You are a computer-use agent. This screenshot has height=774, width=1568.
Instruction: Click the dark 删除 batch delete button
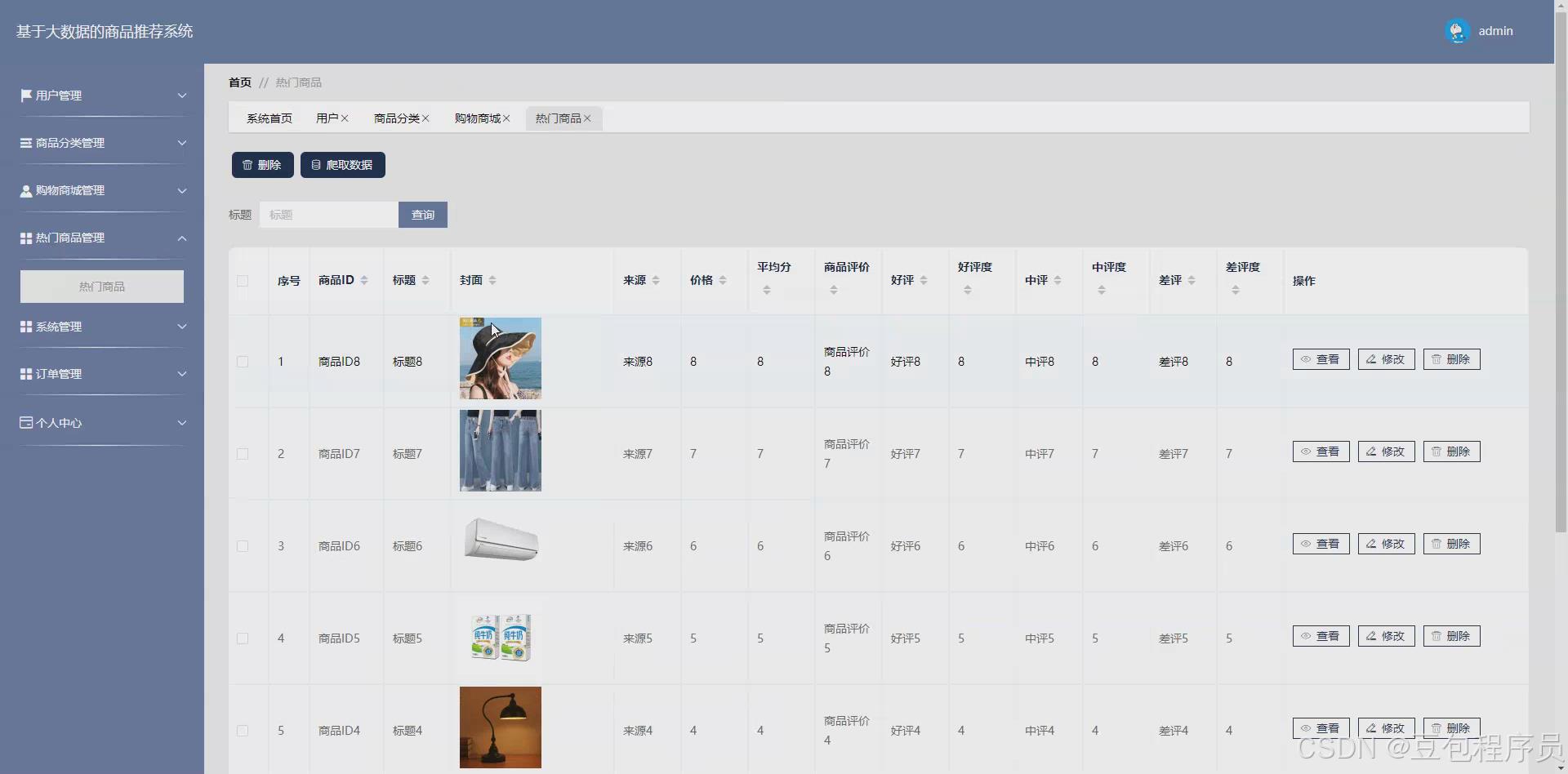[x=262, y=165]
